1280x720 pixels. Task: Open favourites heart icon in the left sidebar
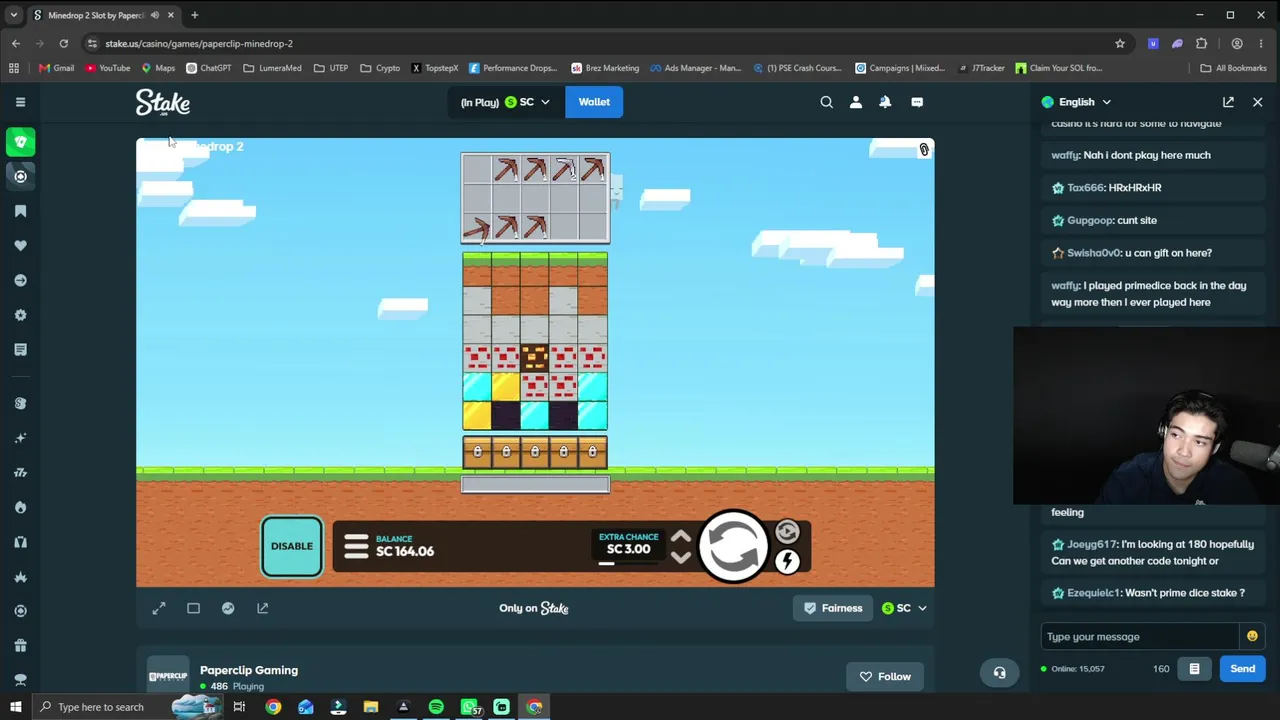point(20,246)
